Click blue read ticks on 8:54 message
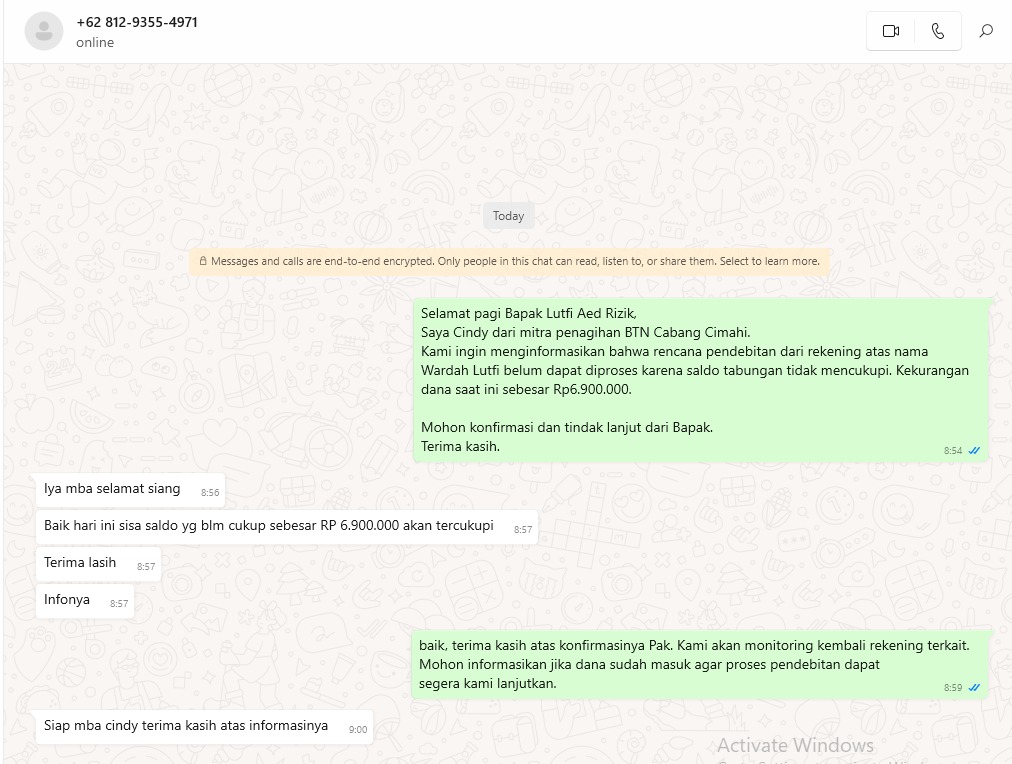Image resolution: width=1012 pixels, height=764 pixels. pyautogui.click(x=974, y=451)
